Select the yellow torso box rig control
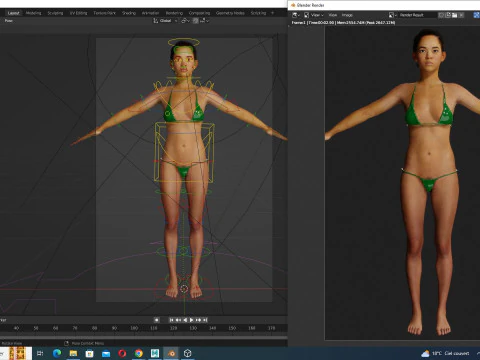This screenshot has width=480, height=360. point(184,152)
